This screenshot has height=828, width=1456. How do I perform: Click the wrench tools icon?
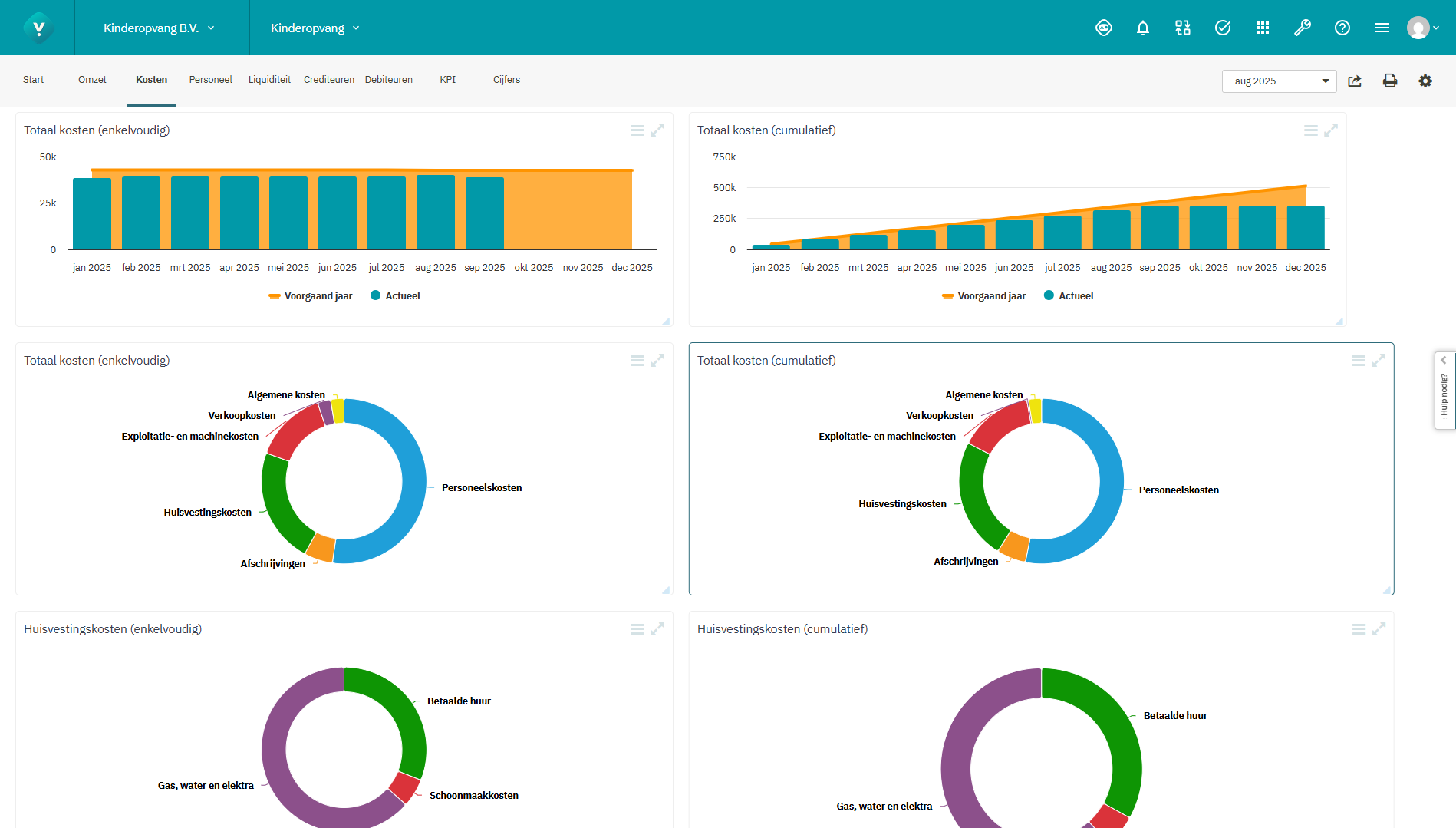click(1302, 28)
